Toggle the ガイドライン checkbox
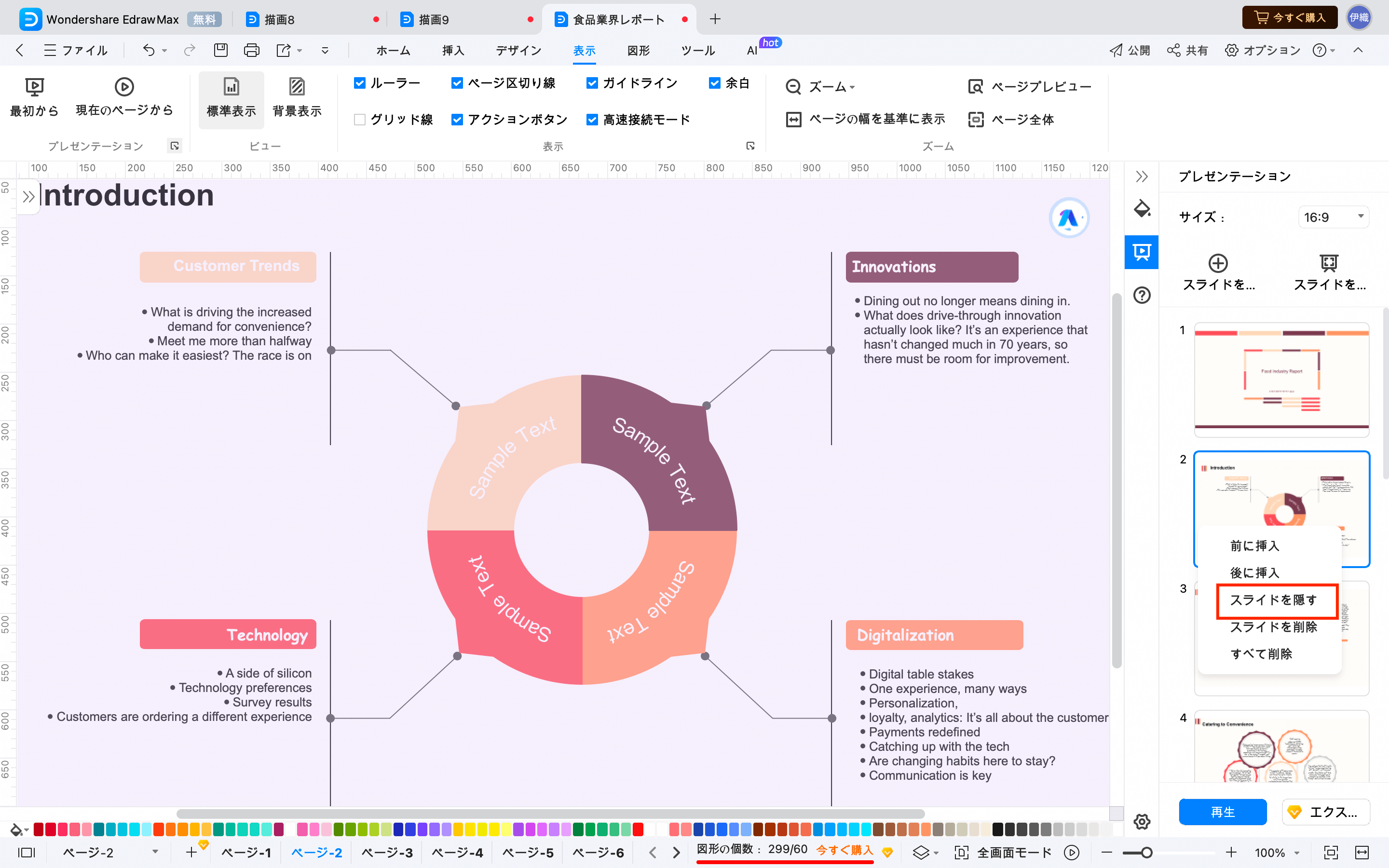This screenshot has width=1389, height=868. point(591,84)
